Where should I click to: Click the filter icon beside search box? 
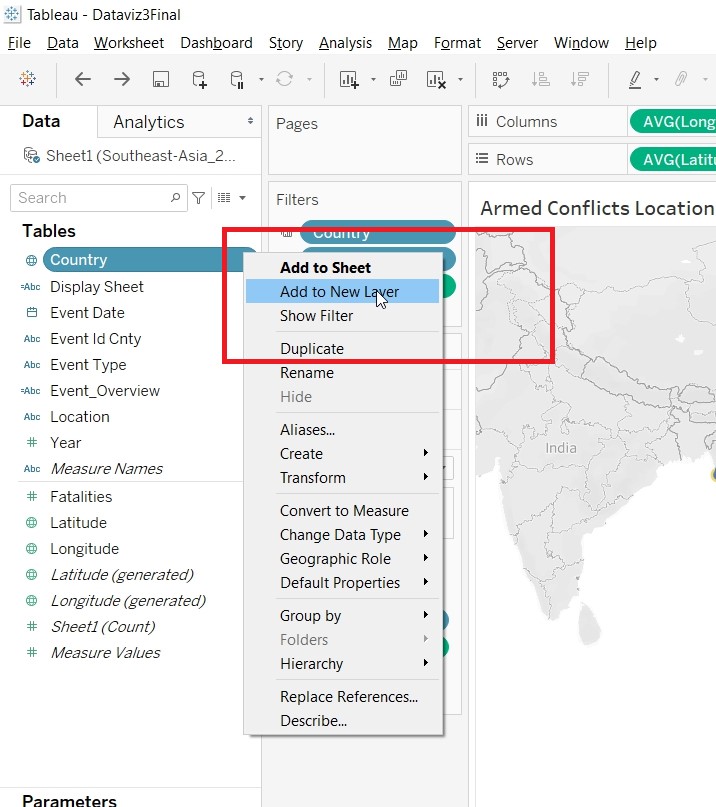[x=199, y=198]
